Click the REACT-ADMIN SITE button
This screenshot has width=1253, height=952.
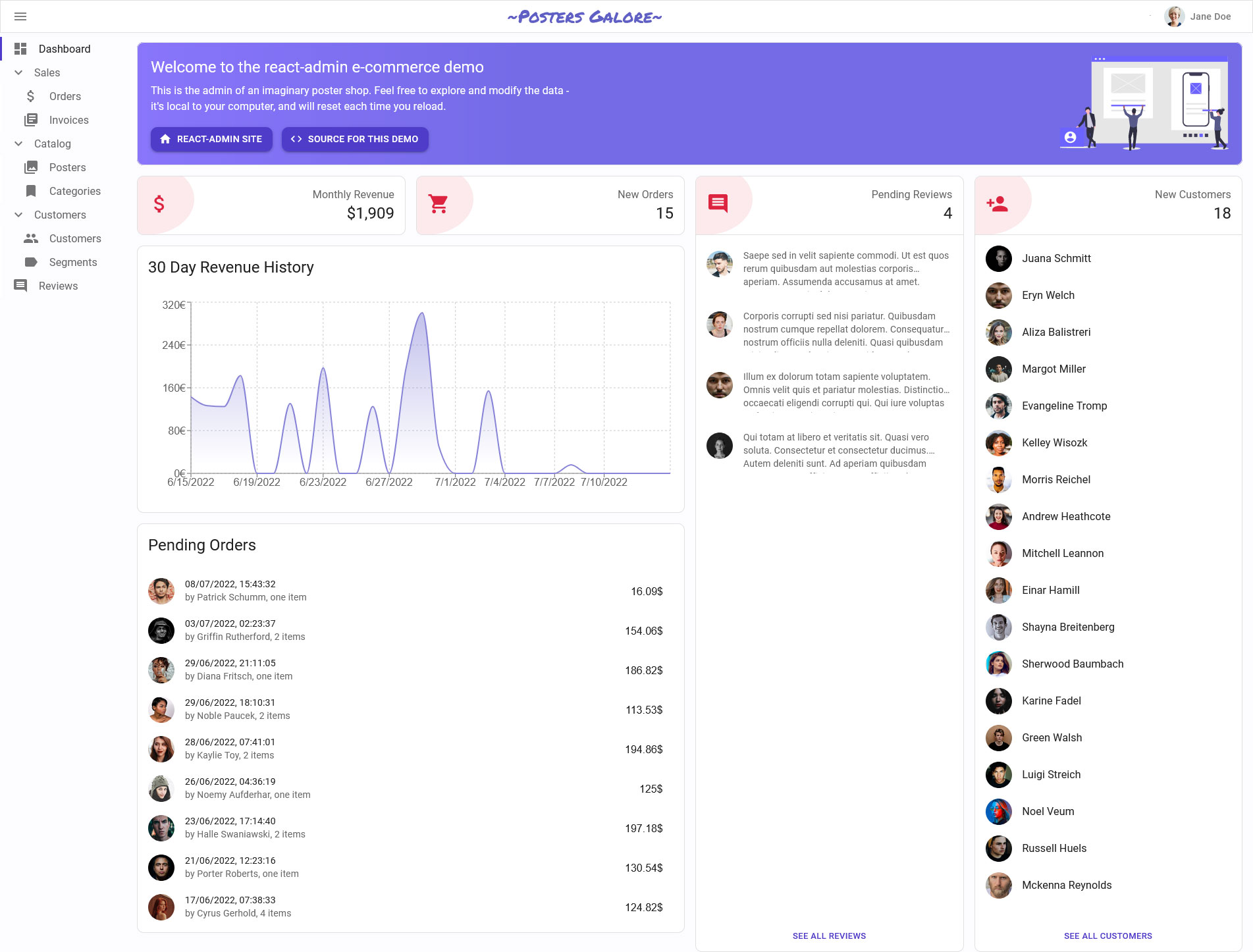(211, 139)
